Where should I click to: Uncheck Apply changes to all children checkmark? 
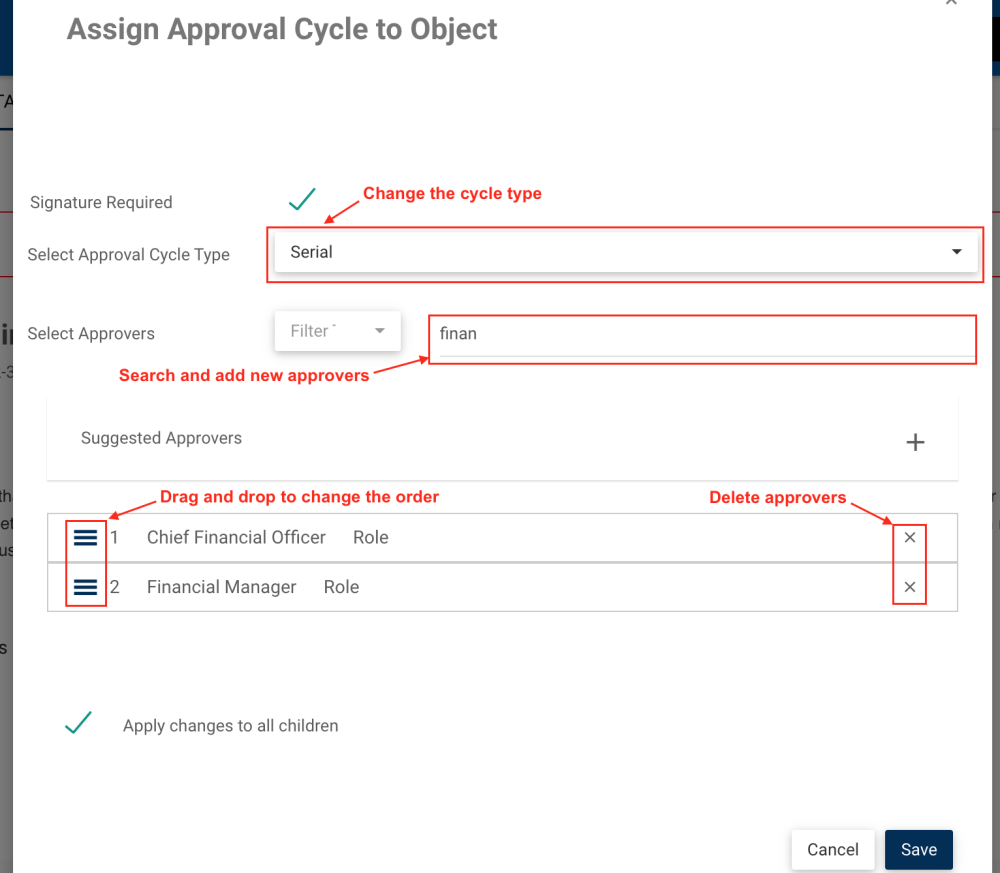78,724
